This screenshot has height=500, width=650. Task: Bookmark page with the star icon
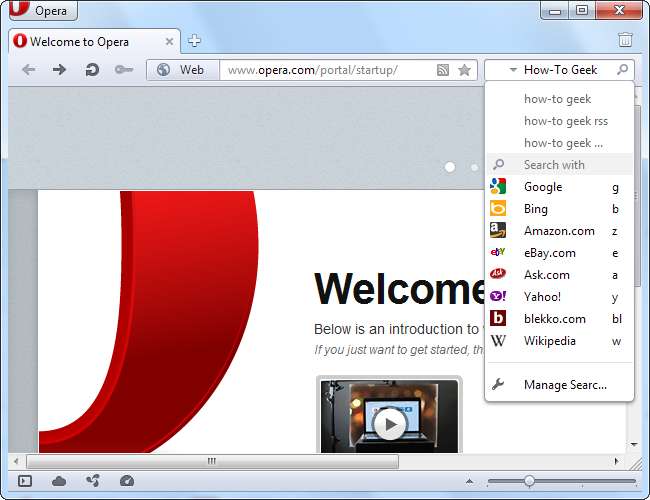(464, 70)
